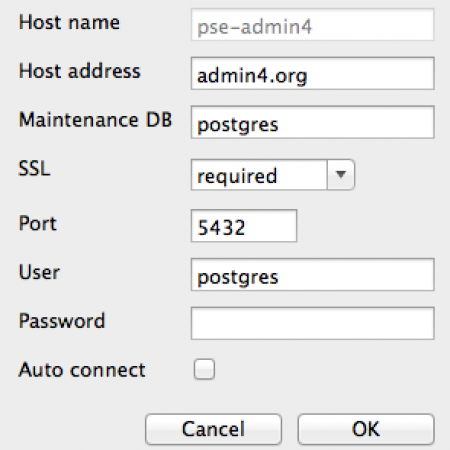Click the empty panel area right of the Port field
Image resolution: width=450 pixels, height=450 pixels.
pyautogui.click(x=370, y=226)
